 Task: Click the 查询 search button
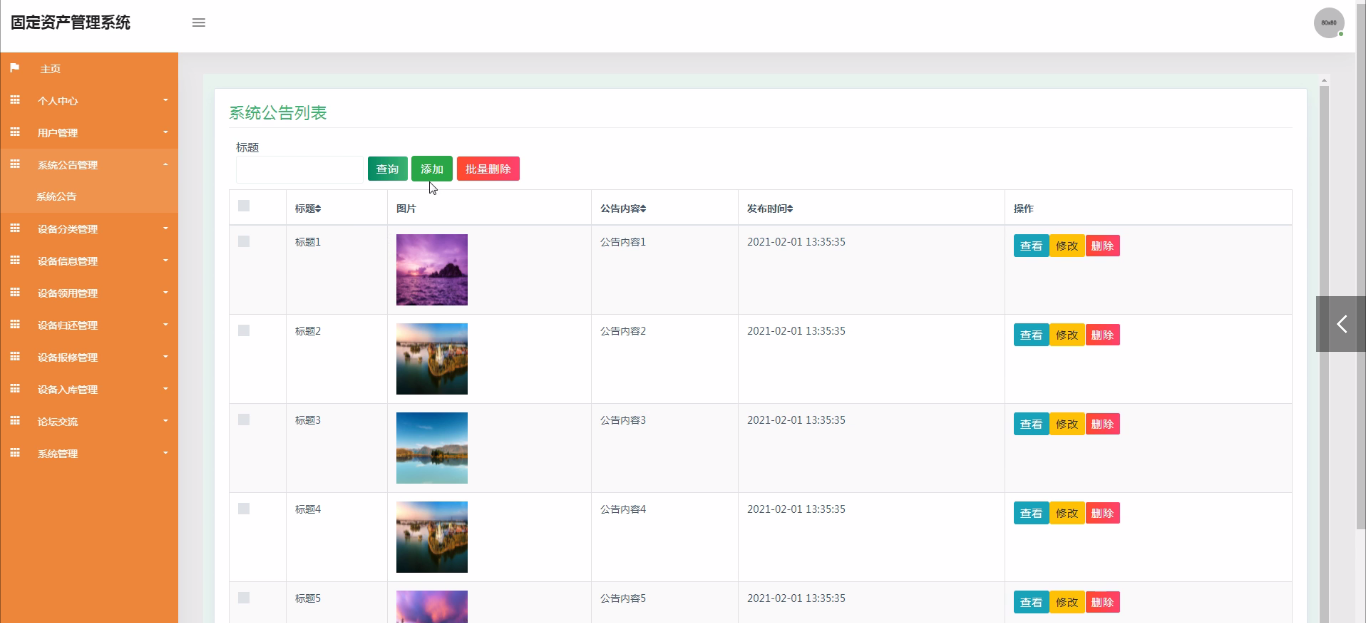pos(387,169)
